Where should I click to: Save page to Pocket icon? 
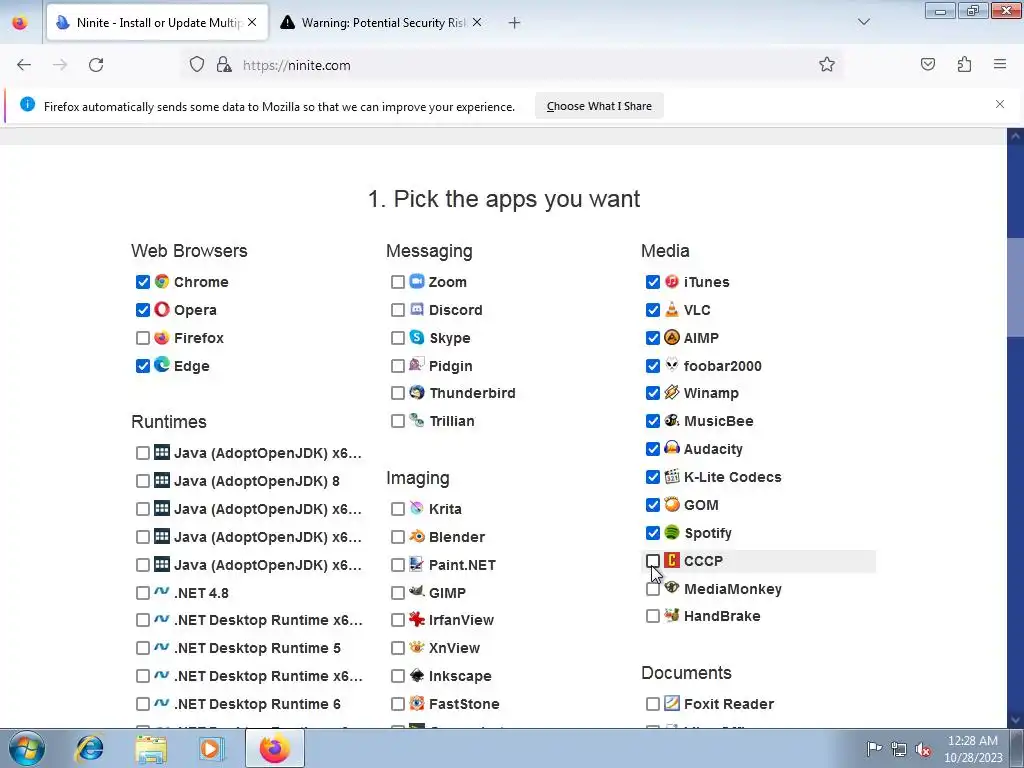pos(928,64)
